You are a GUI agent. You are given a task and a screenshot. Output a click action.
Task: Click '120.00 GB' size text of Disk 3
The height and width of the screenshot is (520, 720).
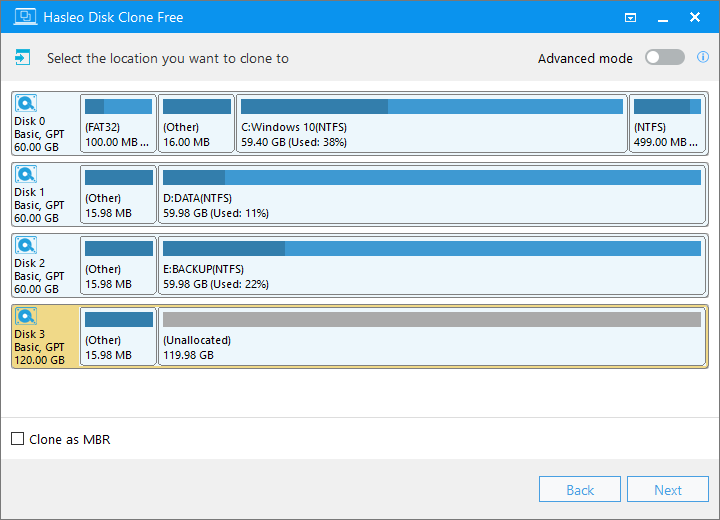39,360
